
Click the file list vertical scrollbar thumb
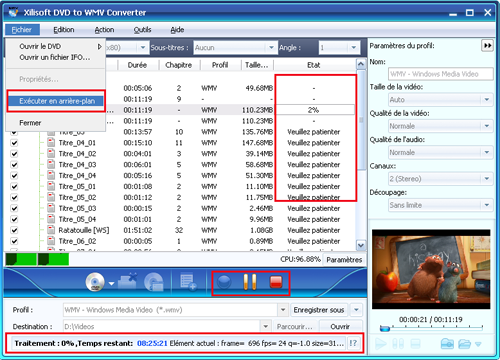tap(361, 120)
